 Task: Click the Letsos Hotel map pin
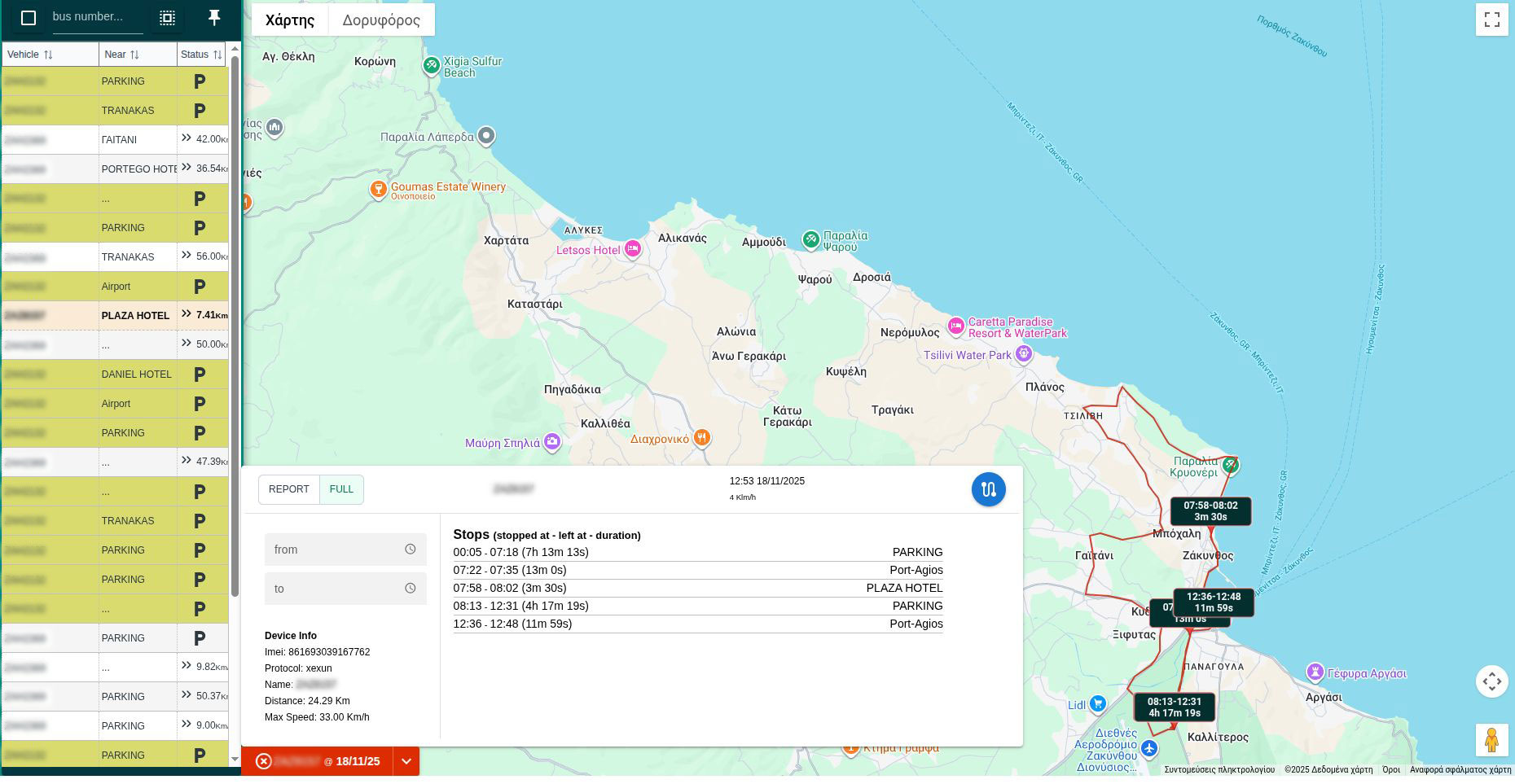coord(633,250)
